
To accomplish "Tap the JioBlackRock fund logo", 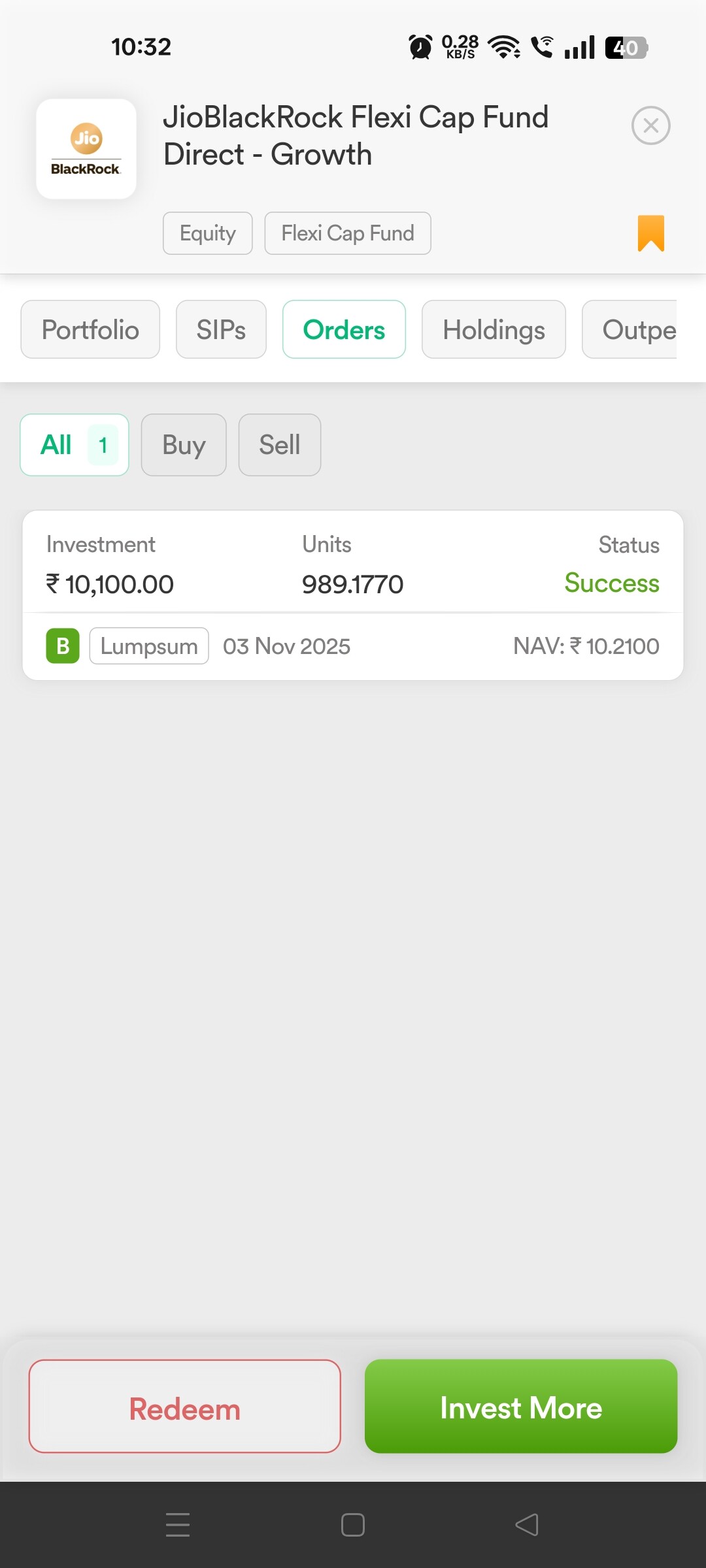I will click(86, 149).
